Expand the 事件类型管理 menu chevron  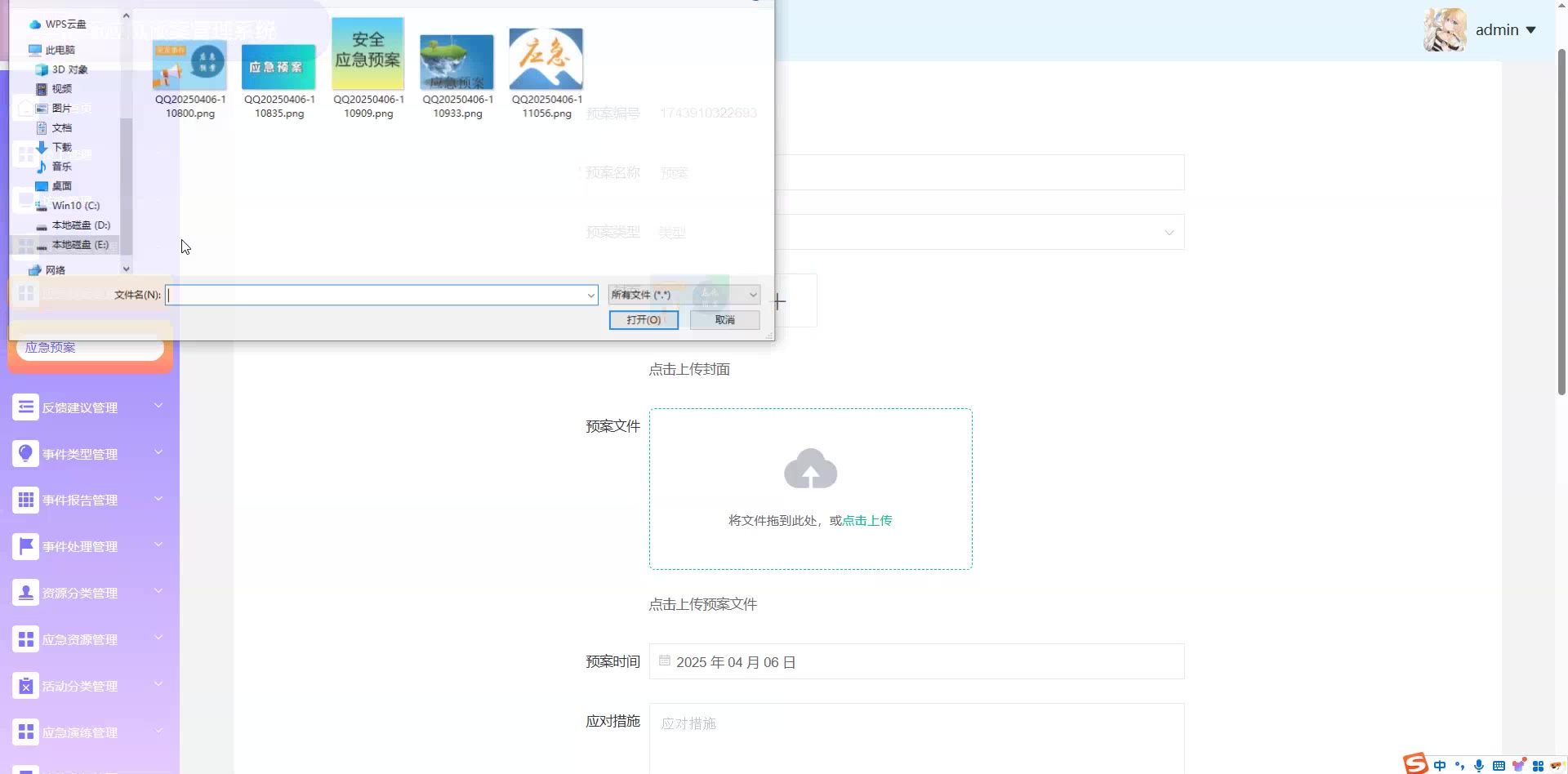pyautogui.click(x=158, y=451)
